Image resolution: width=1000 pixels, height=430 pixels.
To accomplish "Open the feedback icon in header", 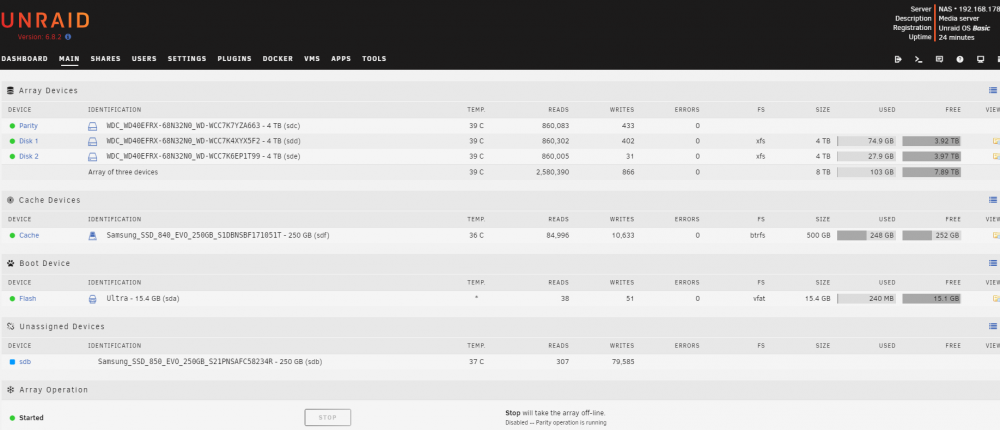I will point(939,59).
